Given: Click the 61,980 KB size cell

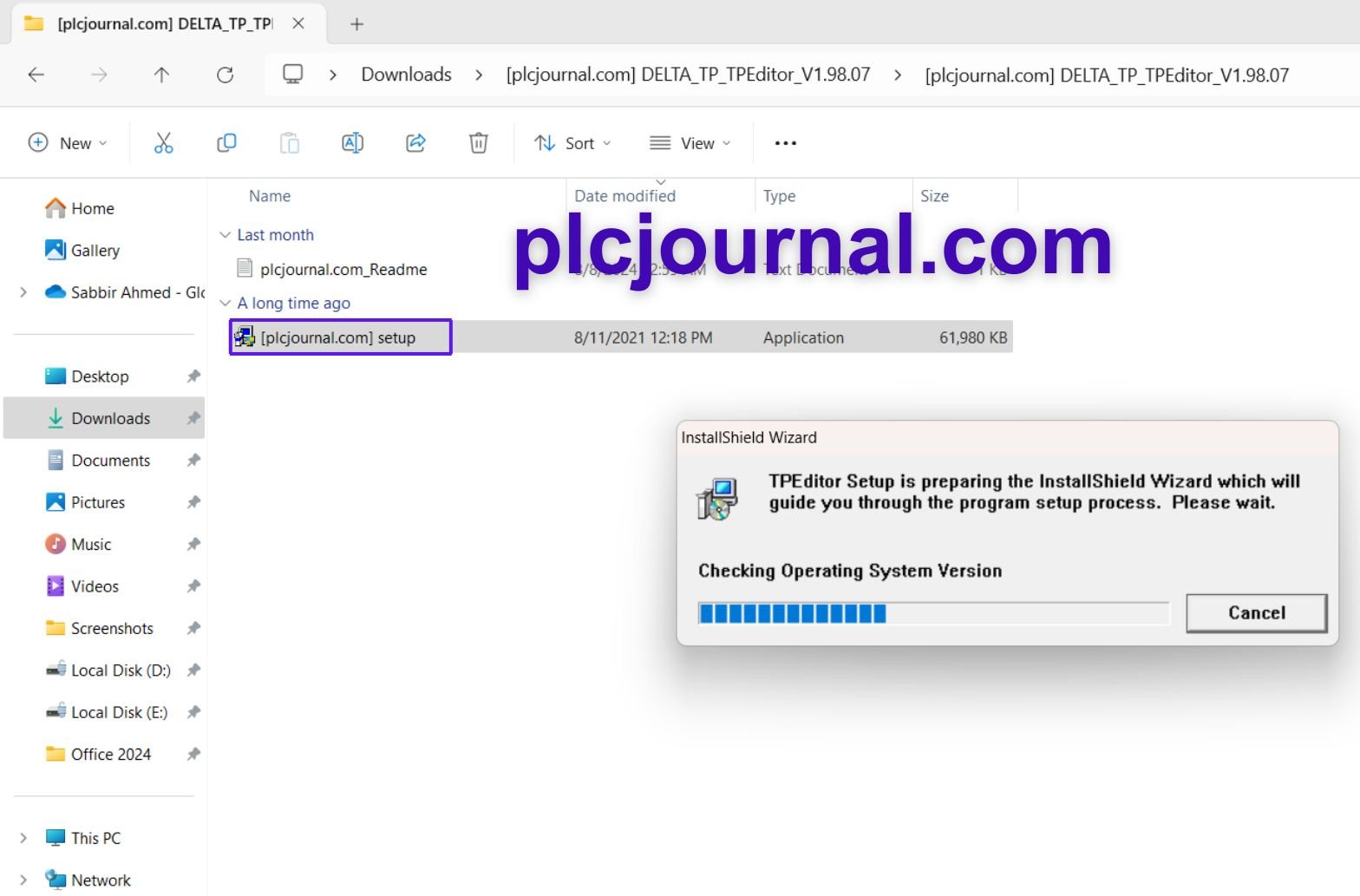Looking at the screenshot, I should [973, 337].
